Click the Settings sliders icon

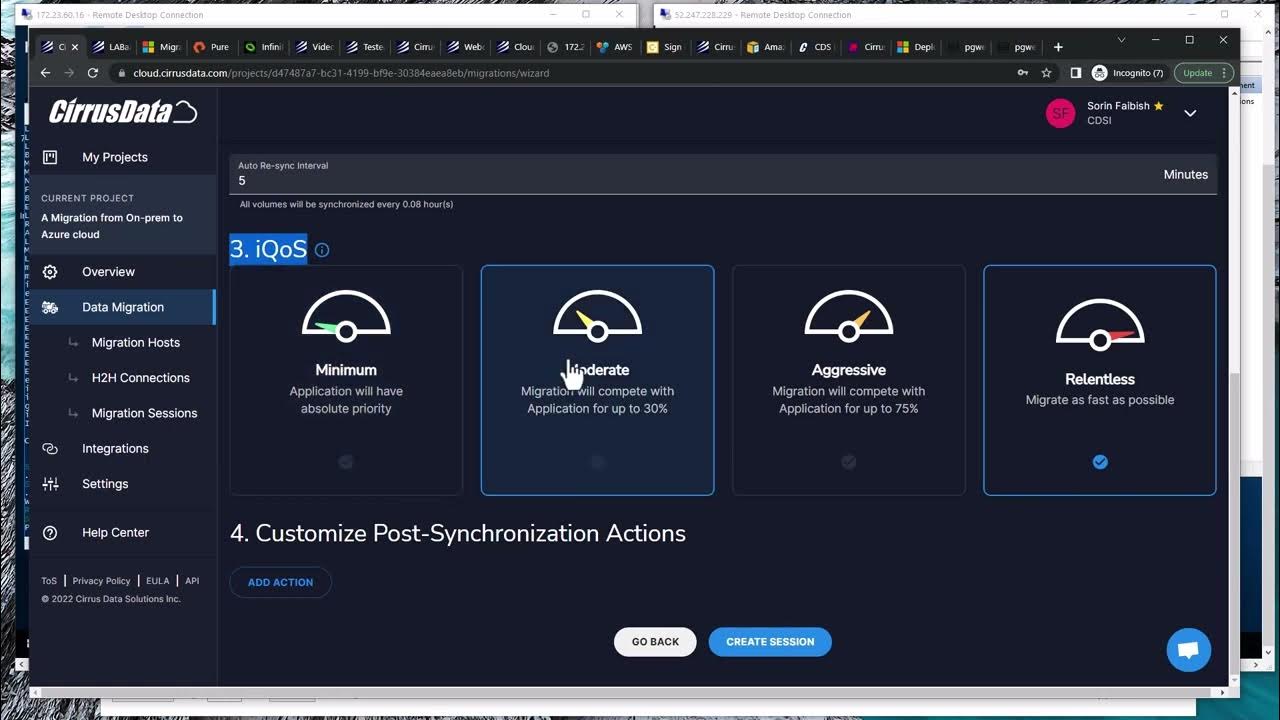(50, 484)
